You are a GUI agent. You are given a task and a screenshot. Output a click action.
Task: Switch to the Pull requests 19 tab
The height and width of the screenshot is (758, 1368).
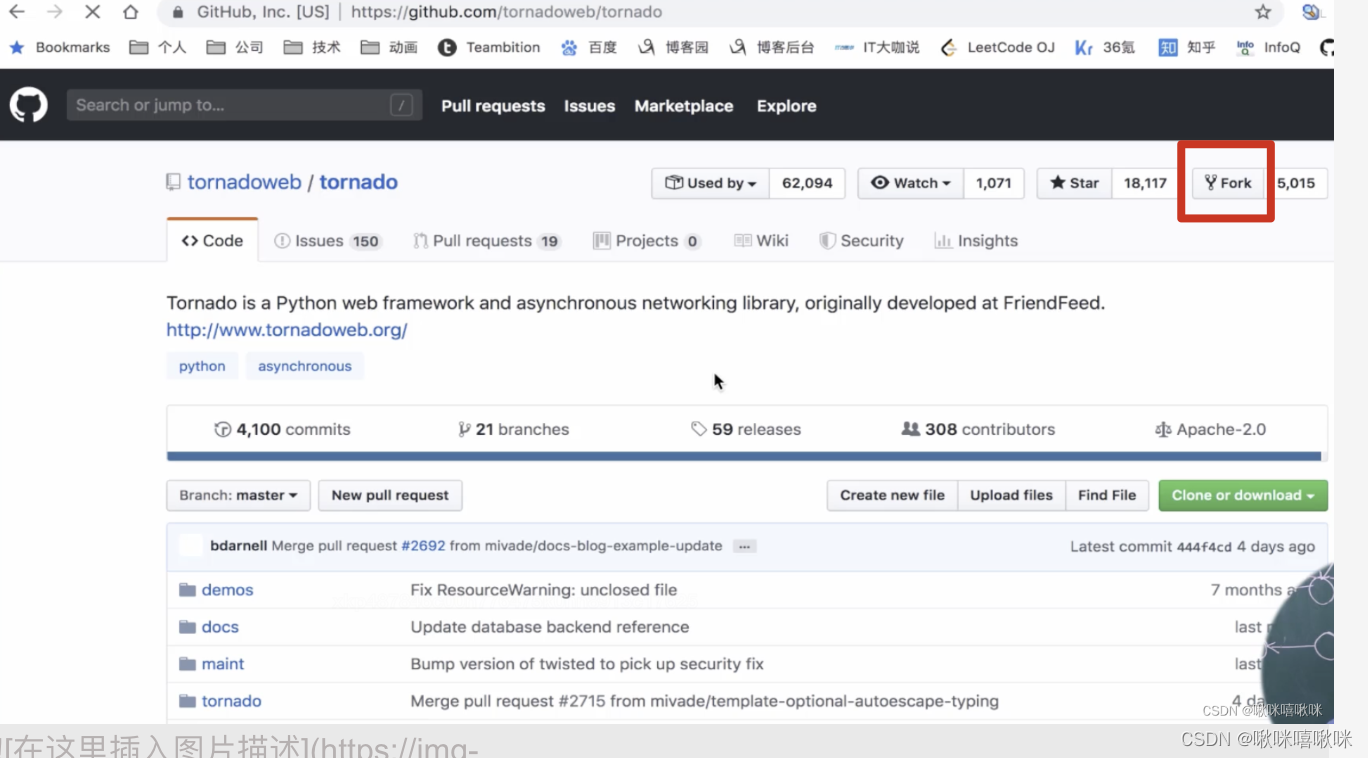[x=487, y=241]
